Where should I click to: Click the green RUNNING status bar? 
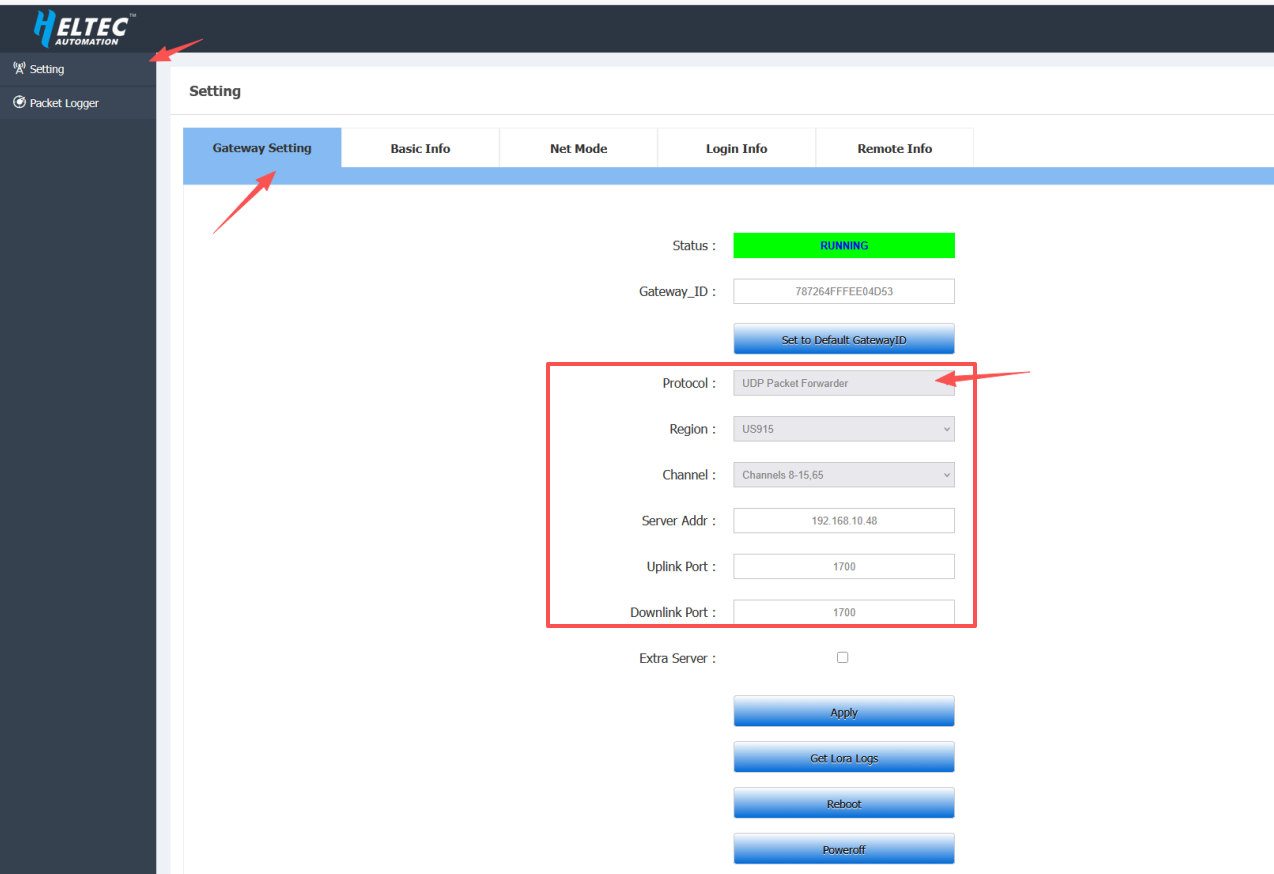pos(843,245)
